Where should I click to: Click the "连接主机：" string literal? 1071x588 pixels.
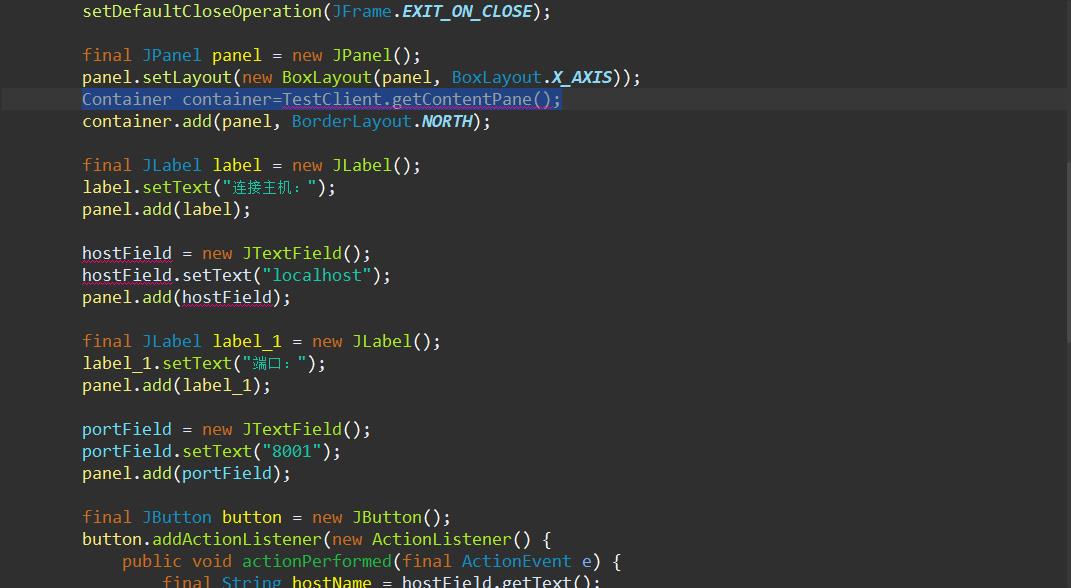click(270, 187)
